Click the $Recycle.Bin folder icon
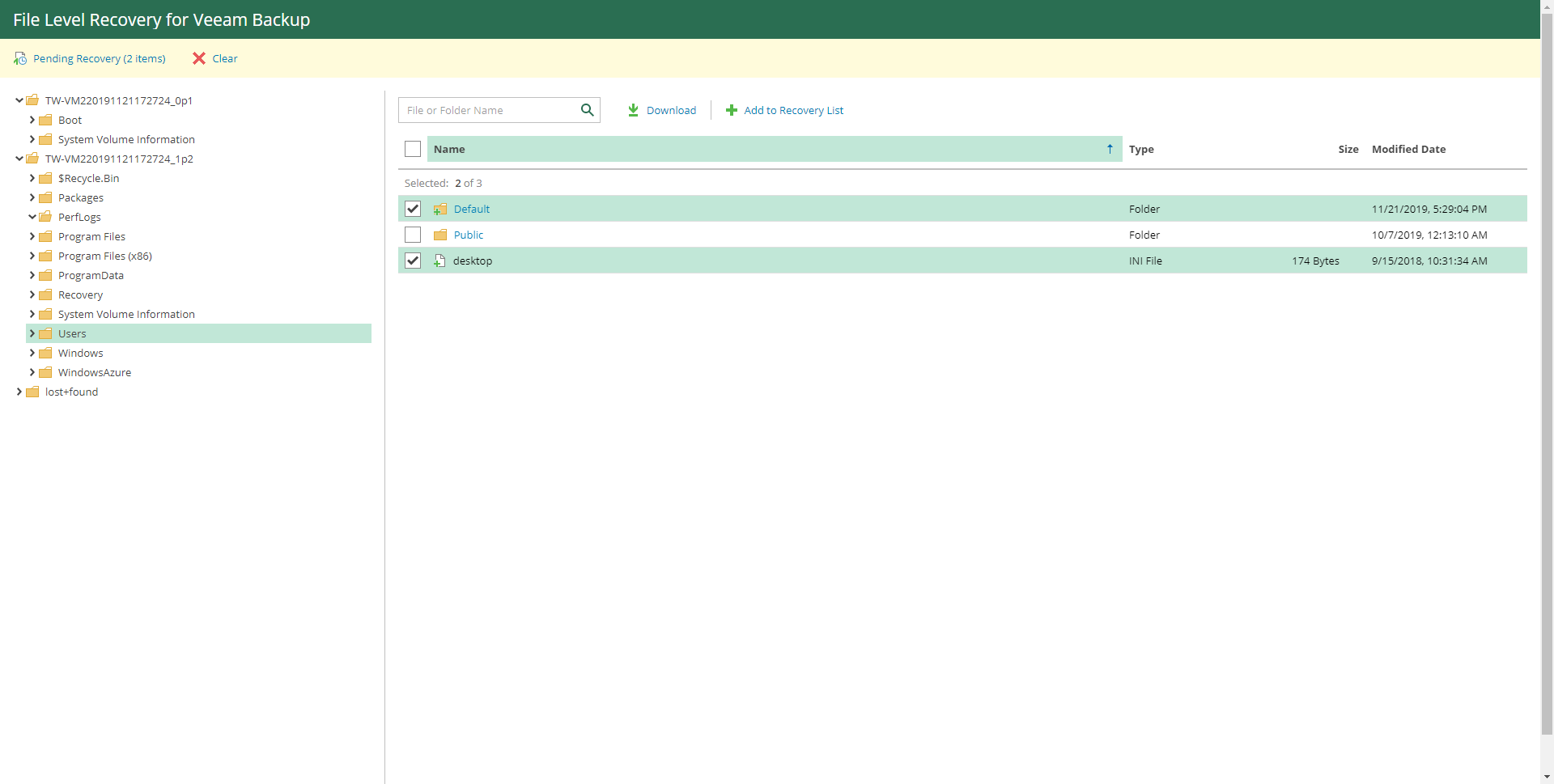 click(45, 178)
